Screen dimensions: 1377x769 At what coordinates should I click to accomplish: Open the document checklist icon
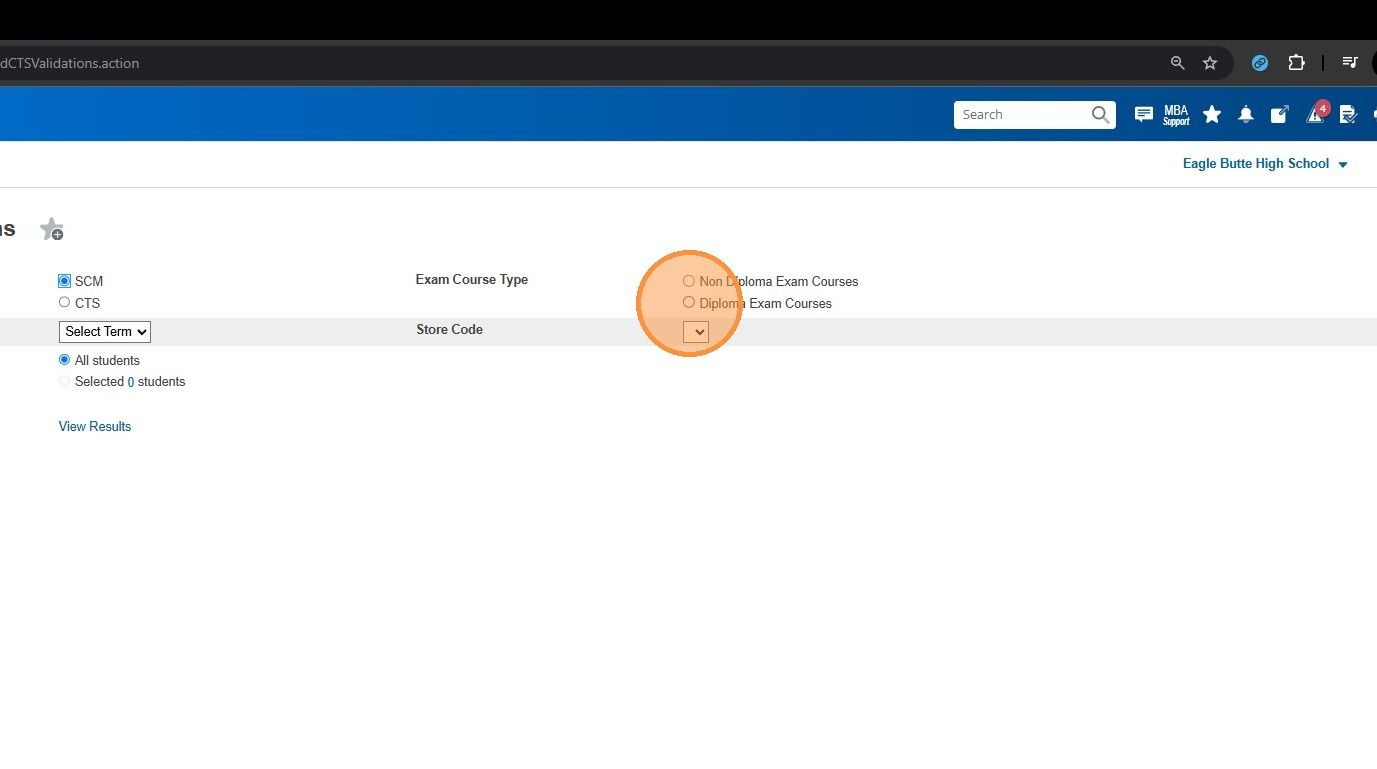(1348, 115)
